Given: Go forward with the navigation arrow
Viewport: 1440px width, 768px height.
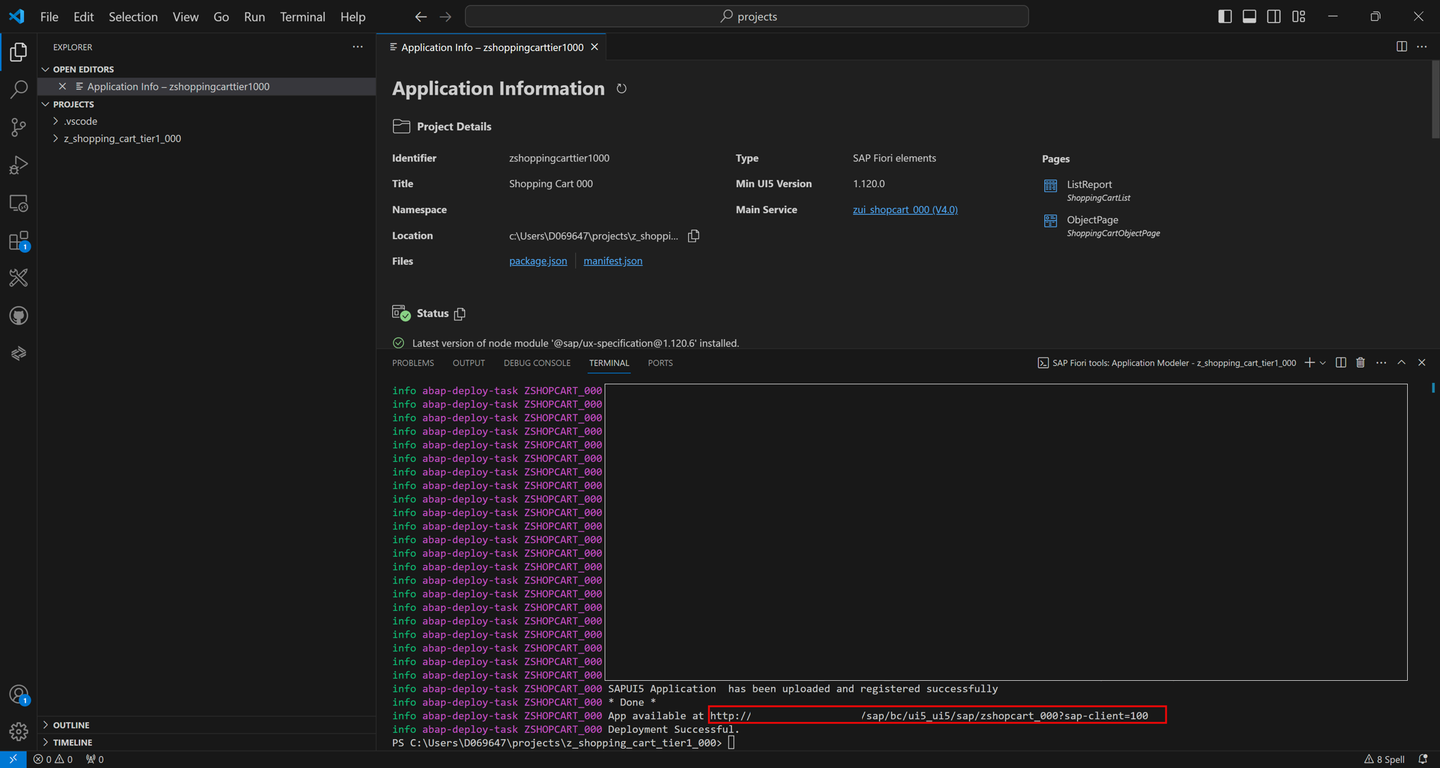Looking at the screenshot, I should point(446,17).
